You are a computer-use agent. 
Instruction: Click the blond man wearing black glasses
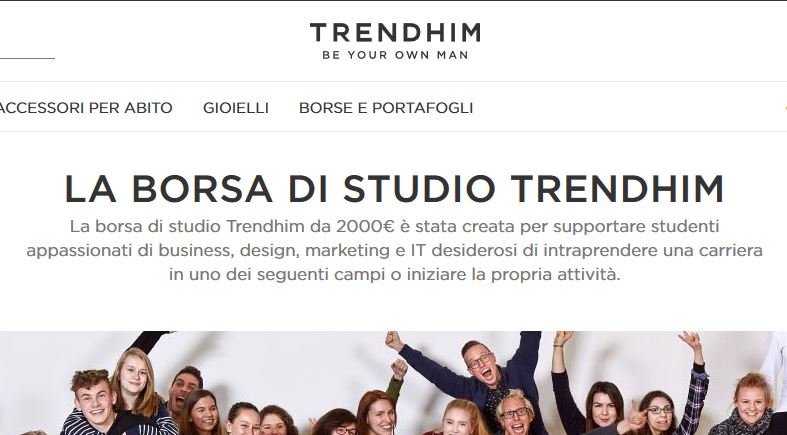coord(515,413)
